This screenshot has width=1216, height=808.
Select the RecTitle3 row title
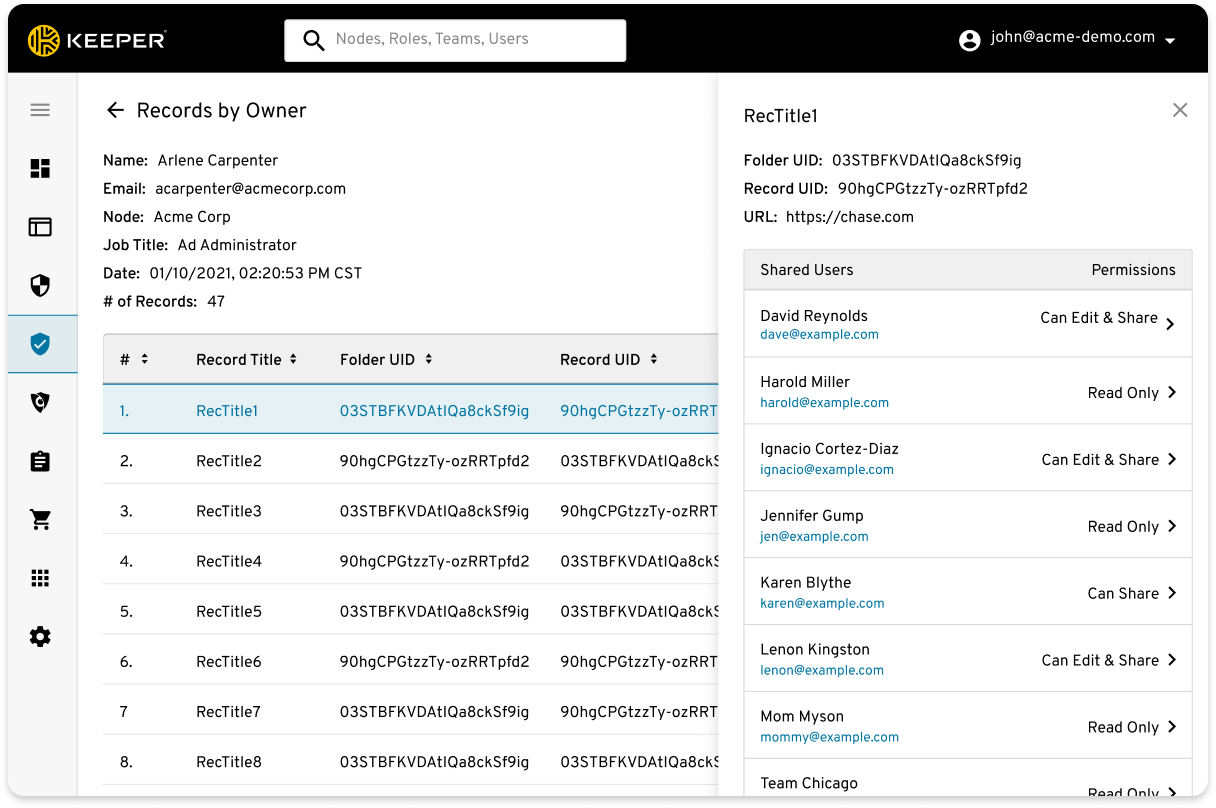click(x=229, y=511)
